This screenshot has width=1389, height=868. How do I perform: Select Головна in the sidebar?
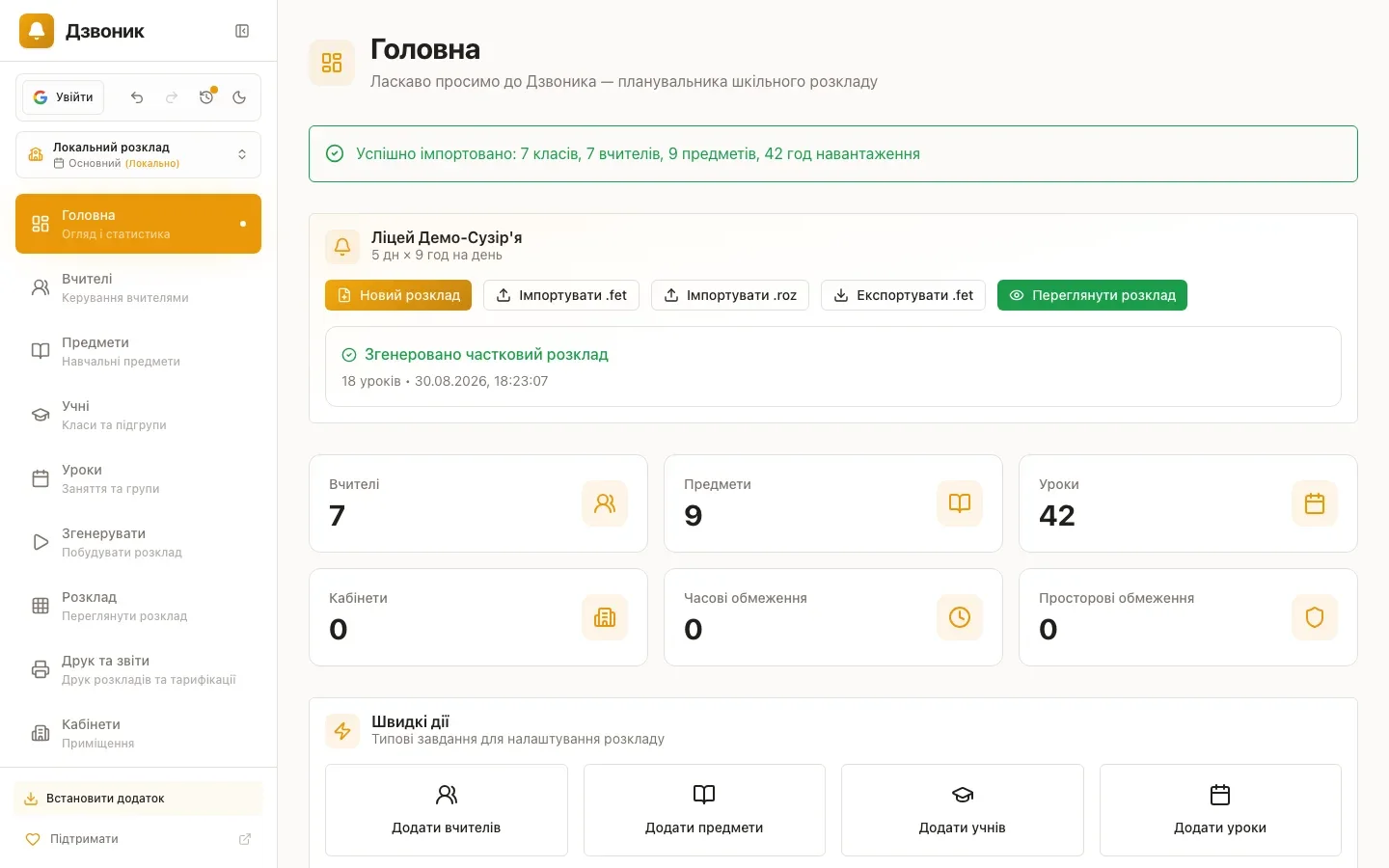point(138,224)
